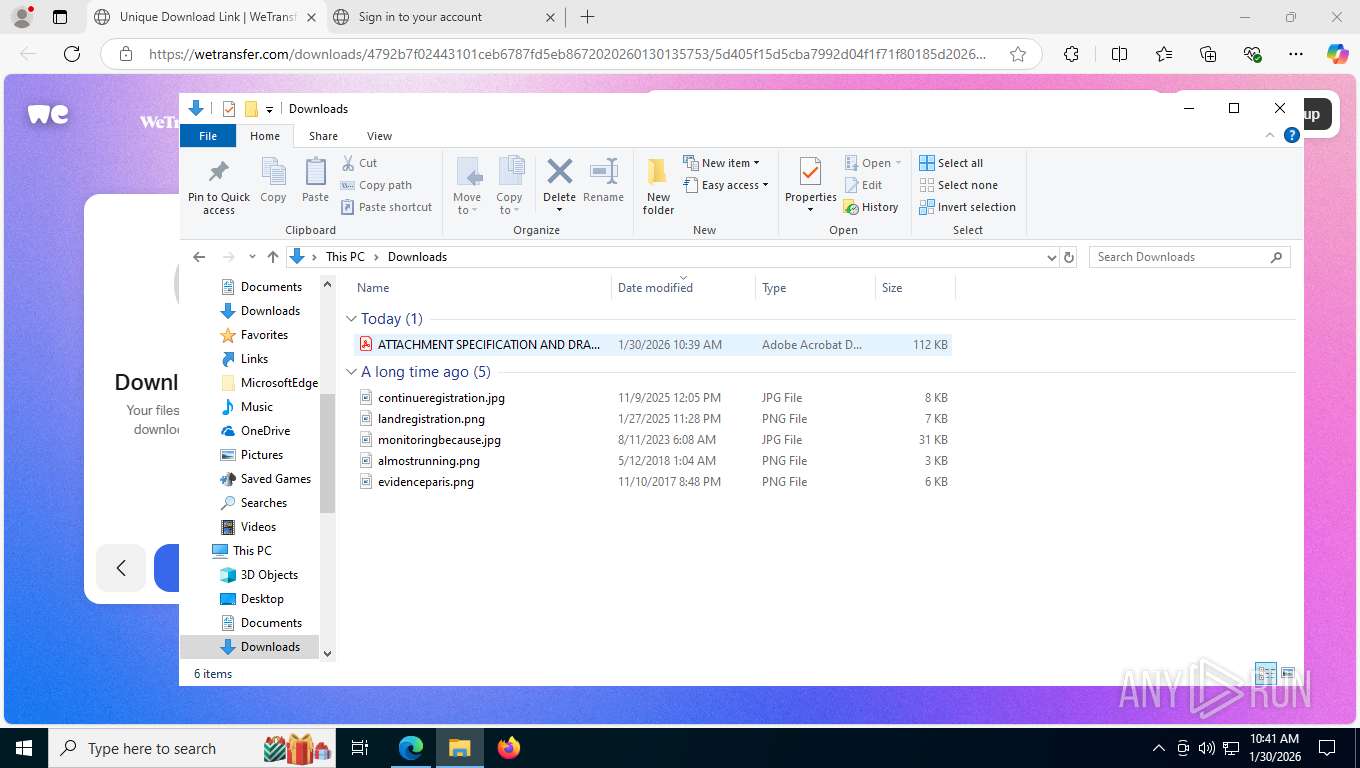Screen dimensions: 1360x768
Task: Minimize the ribbon with chevron
Action: click(x=1270, y=135)
